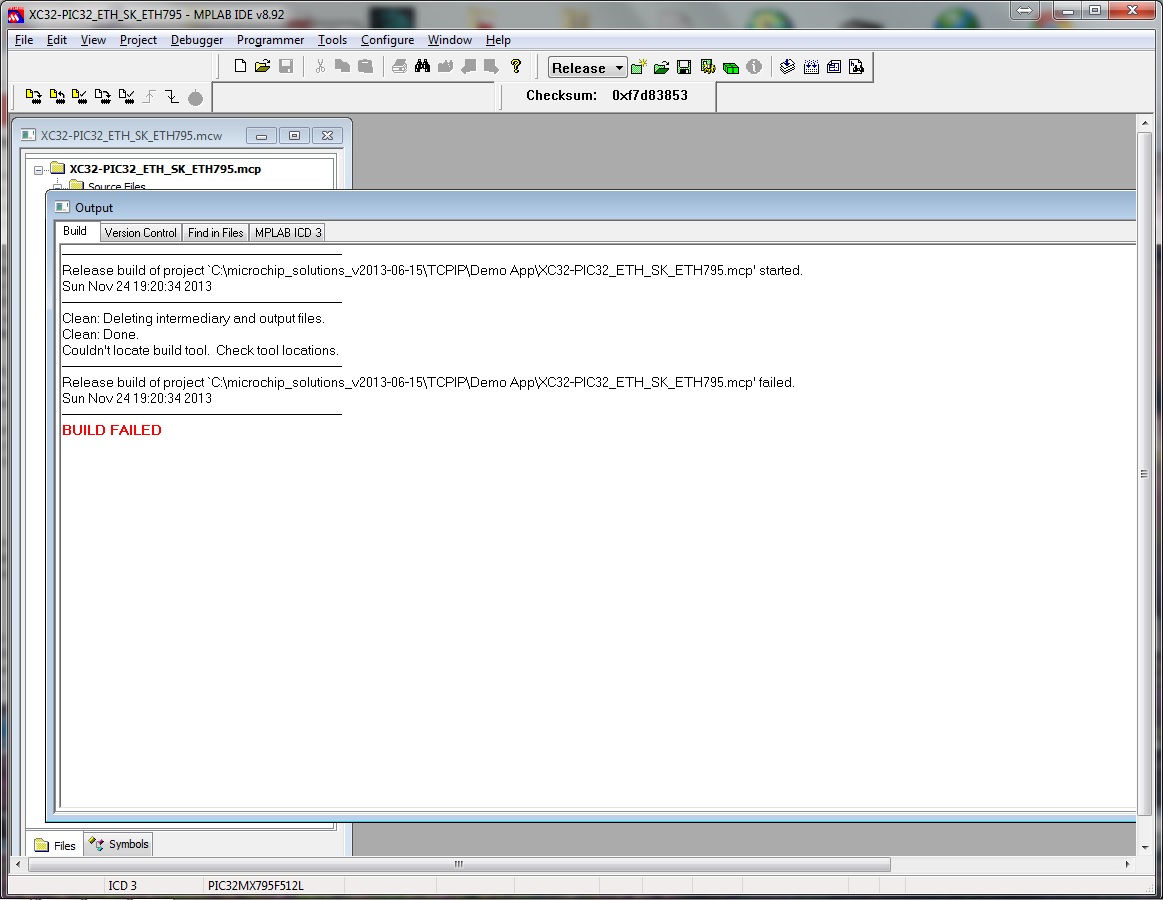Open the Edit menu
The height and width of the screenshot is (900, 1163).
(x=56, y=40)
